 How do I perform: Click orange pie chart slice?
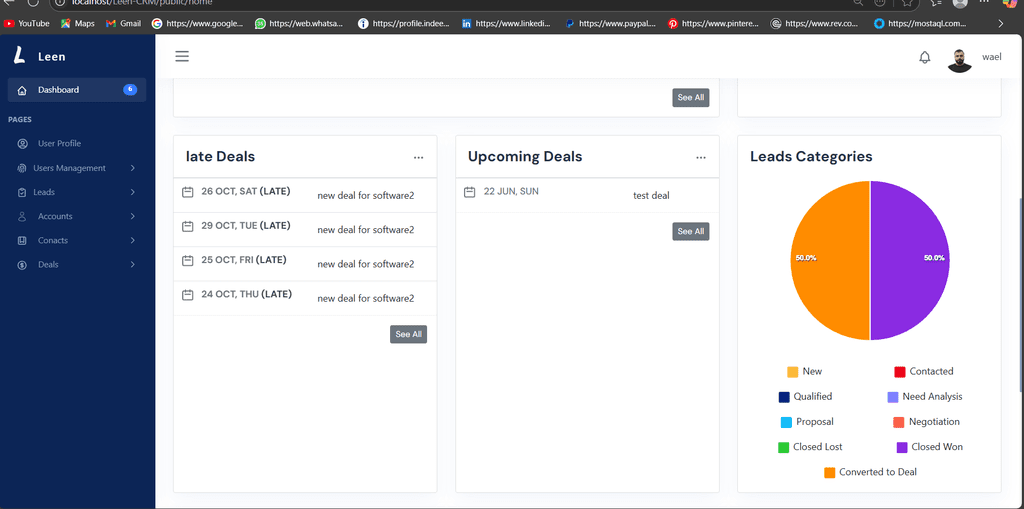click(x=829, y=261)
